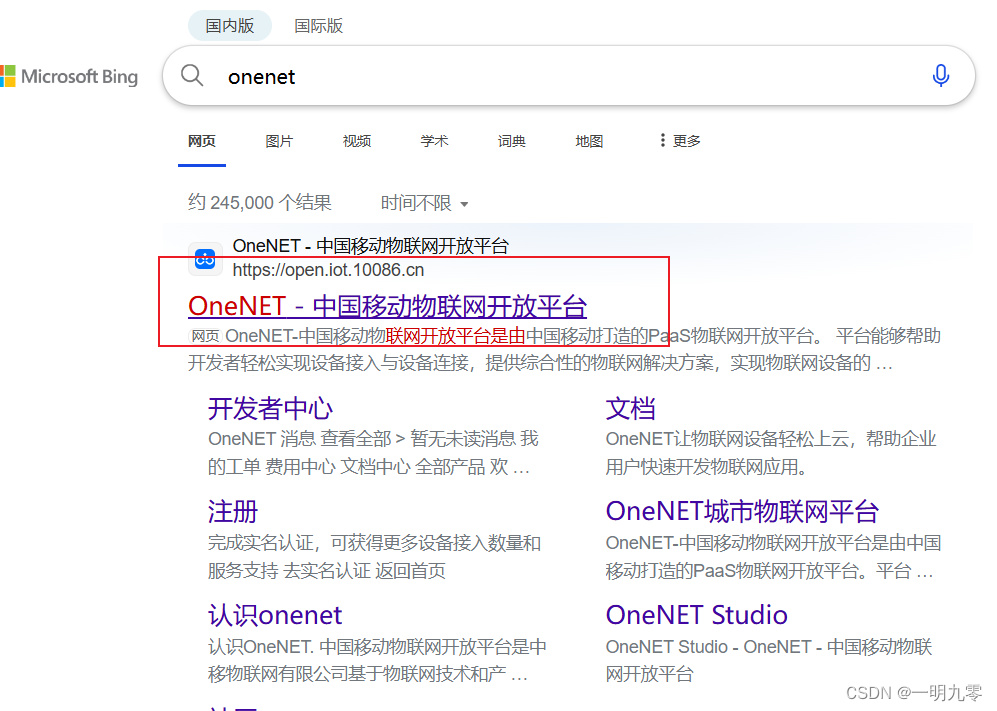
Task: Click the Microsoft Bing logo
Action: 69,76
